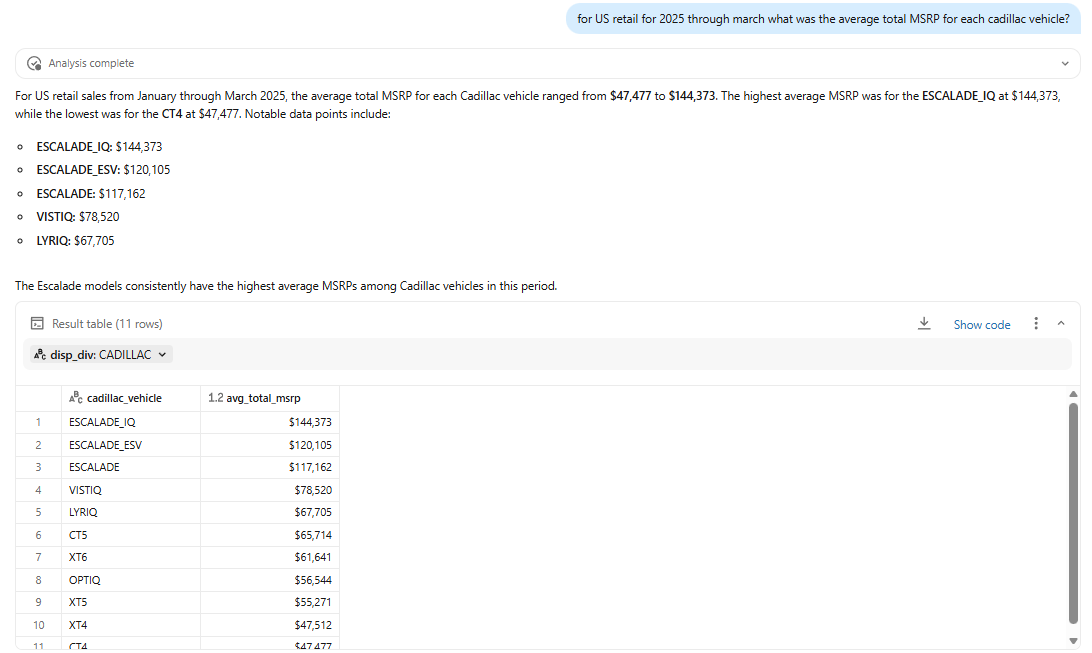Viewport: 1092px width, 653px height.
Task: Click the $55,271 table value
Action: click(313, 602)
